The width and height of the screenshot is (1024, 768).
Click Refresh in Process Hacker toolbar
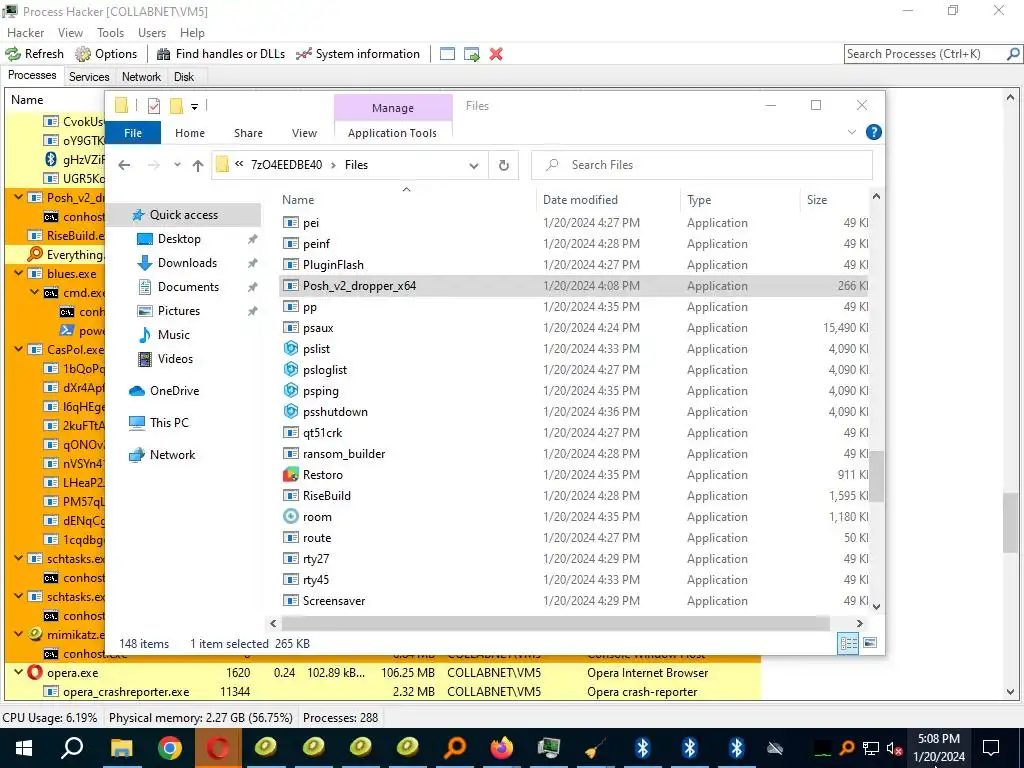click(x=35, y=54)
